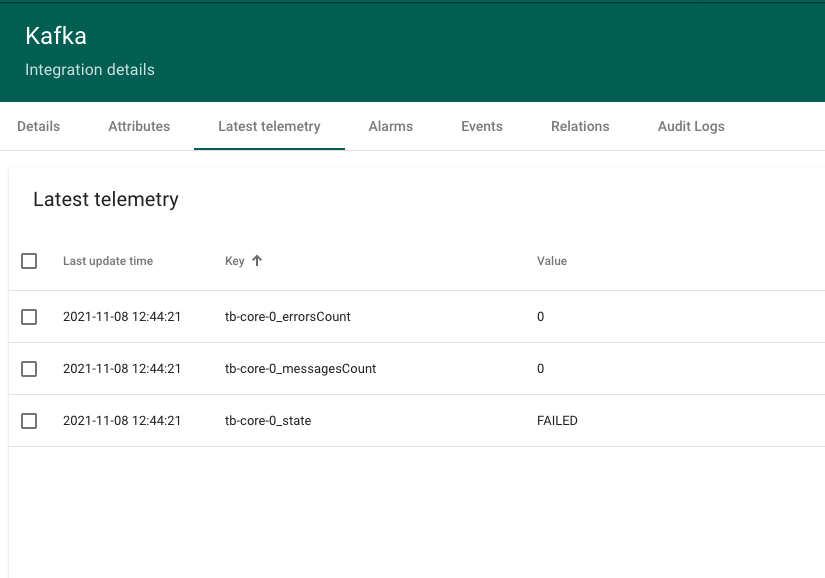825x578 pixels.
Task: Click the messagesCount value 0
Action: click(x=540, y=369)
